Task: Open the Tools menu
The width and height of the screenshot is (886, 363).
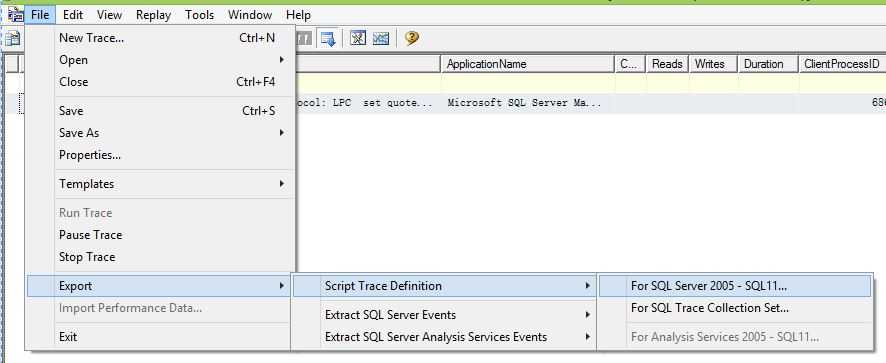Action: click(x=199, y=15)
